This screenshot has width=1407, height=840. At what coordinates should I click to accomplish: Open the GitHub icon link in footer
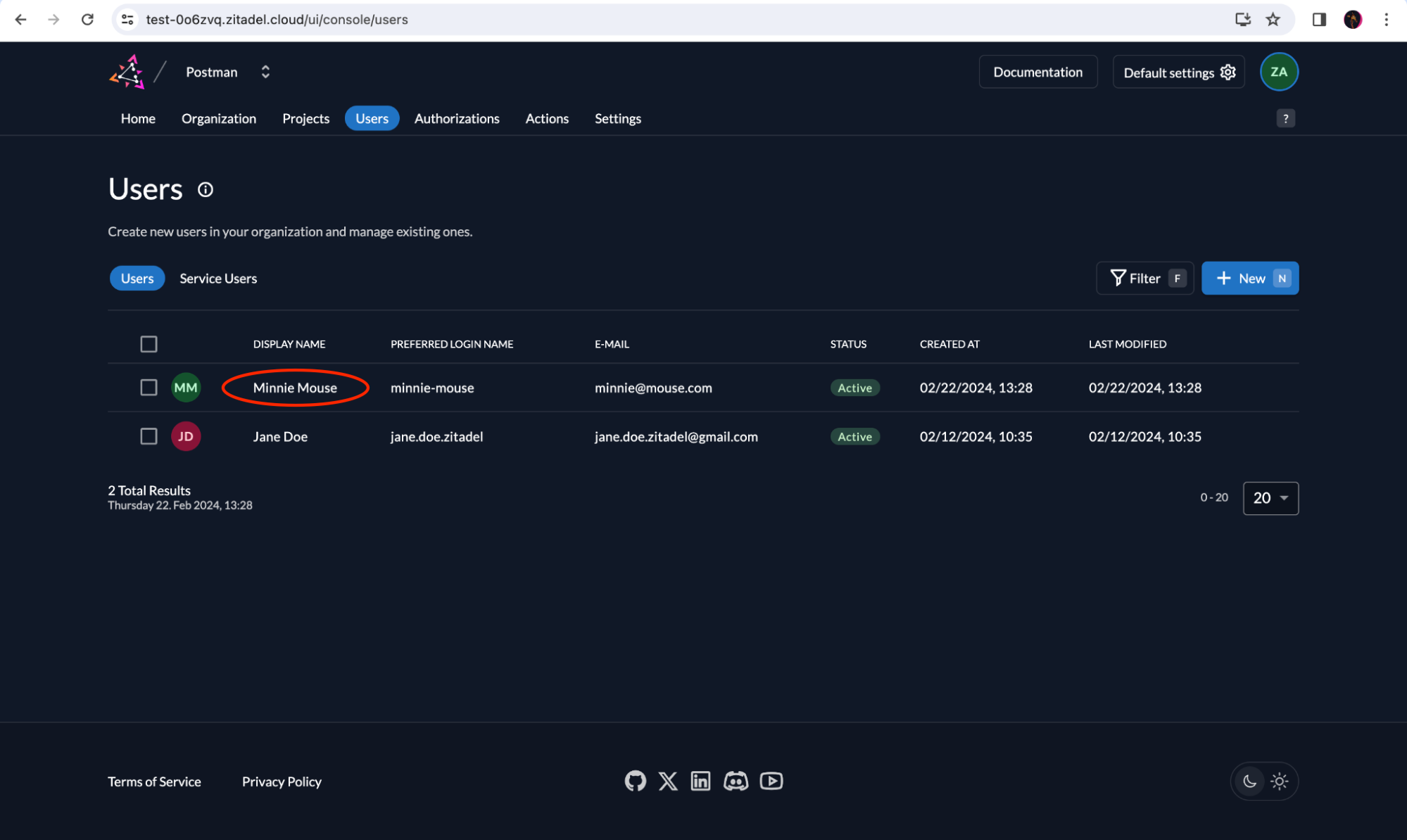(x=635, y=781)
